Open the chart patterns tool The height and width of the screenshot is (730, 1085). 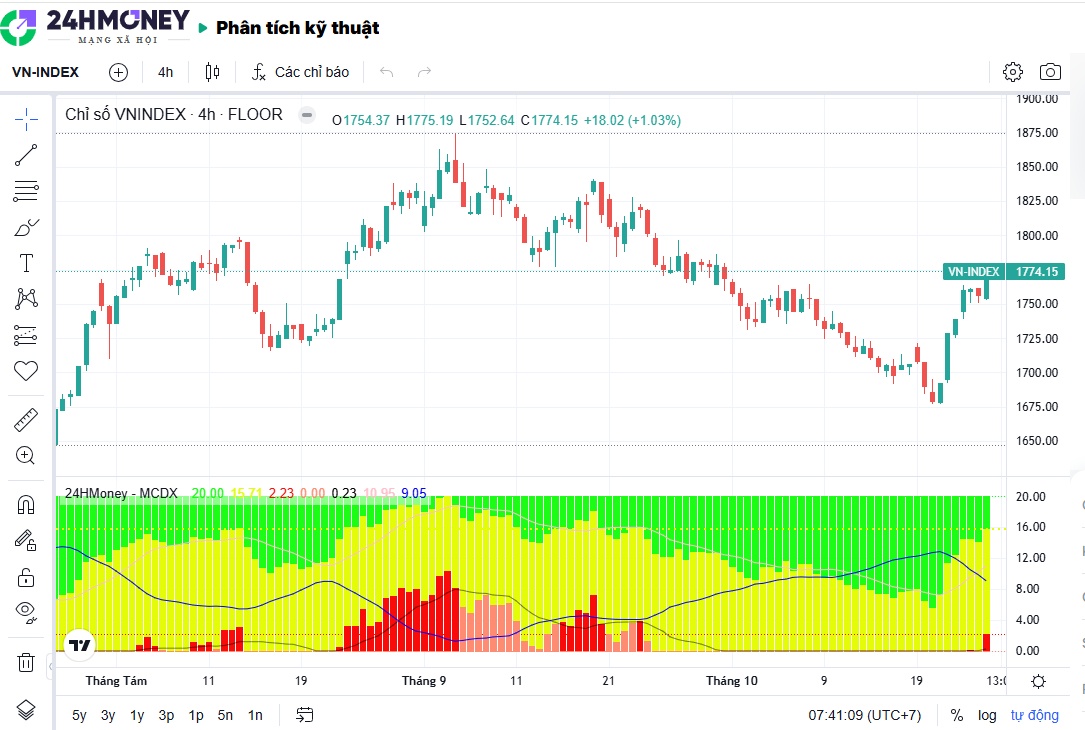(x=26, y=299)
